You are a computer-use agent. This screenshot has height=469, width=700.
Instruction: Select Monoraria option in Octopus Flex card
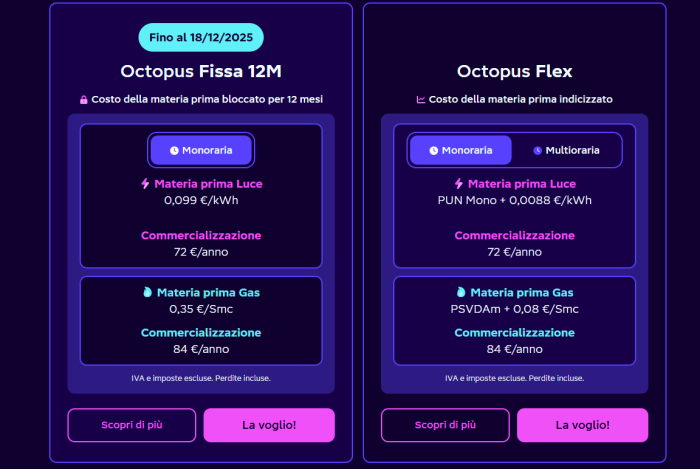[x=461, y=150]
